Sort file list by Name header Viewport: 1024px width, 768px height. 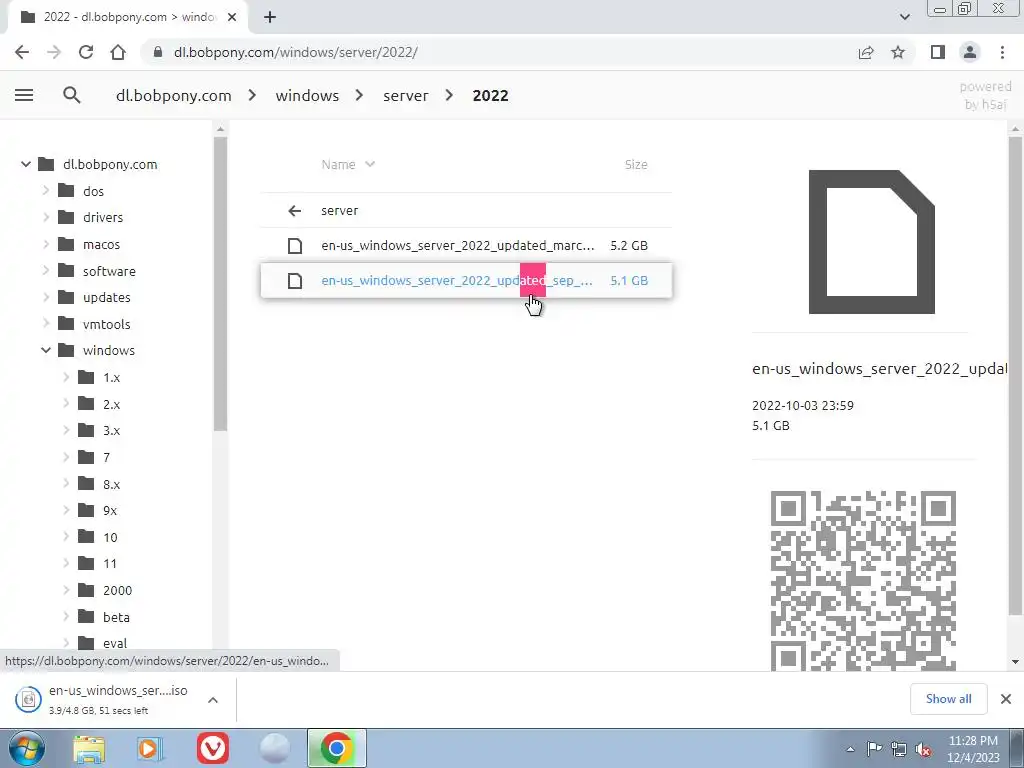(347, 165)
